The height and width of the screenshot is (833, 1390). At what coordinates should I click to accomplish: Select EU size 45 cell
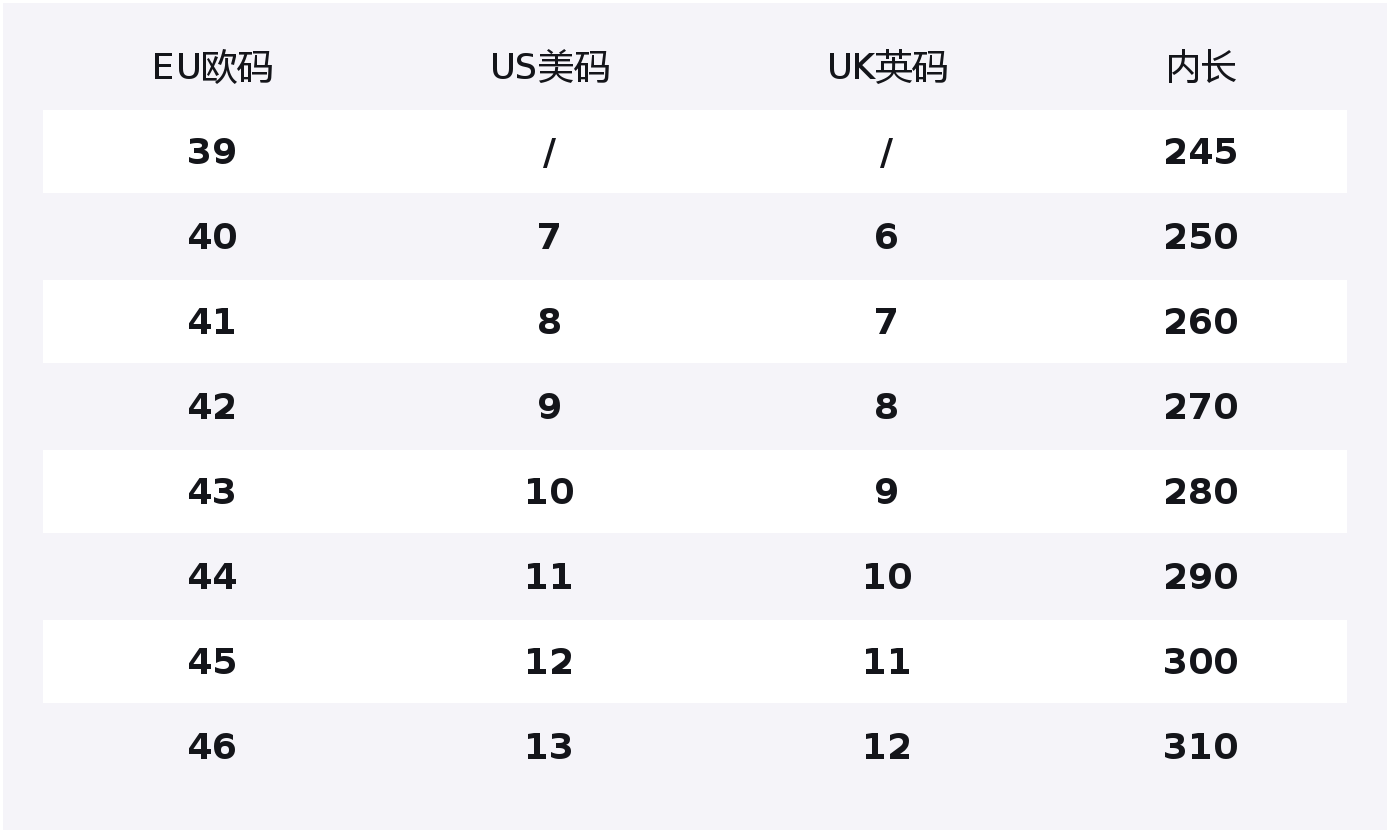point(212,662)
